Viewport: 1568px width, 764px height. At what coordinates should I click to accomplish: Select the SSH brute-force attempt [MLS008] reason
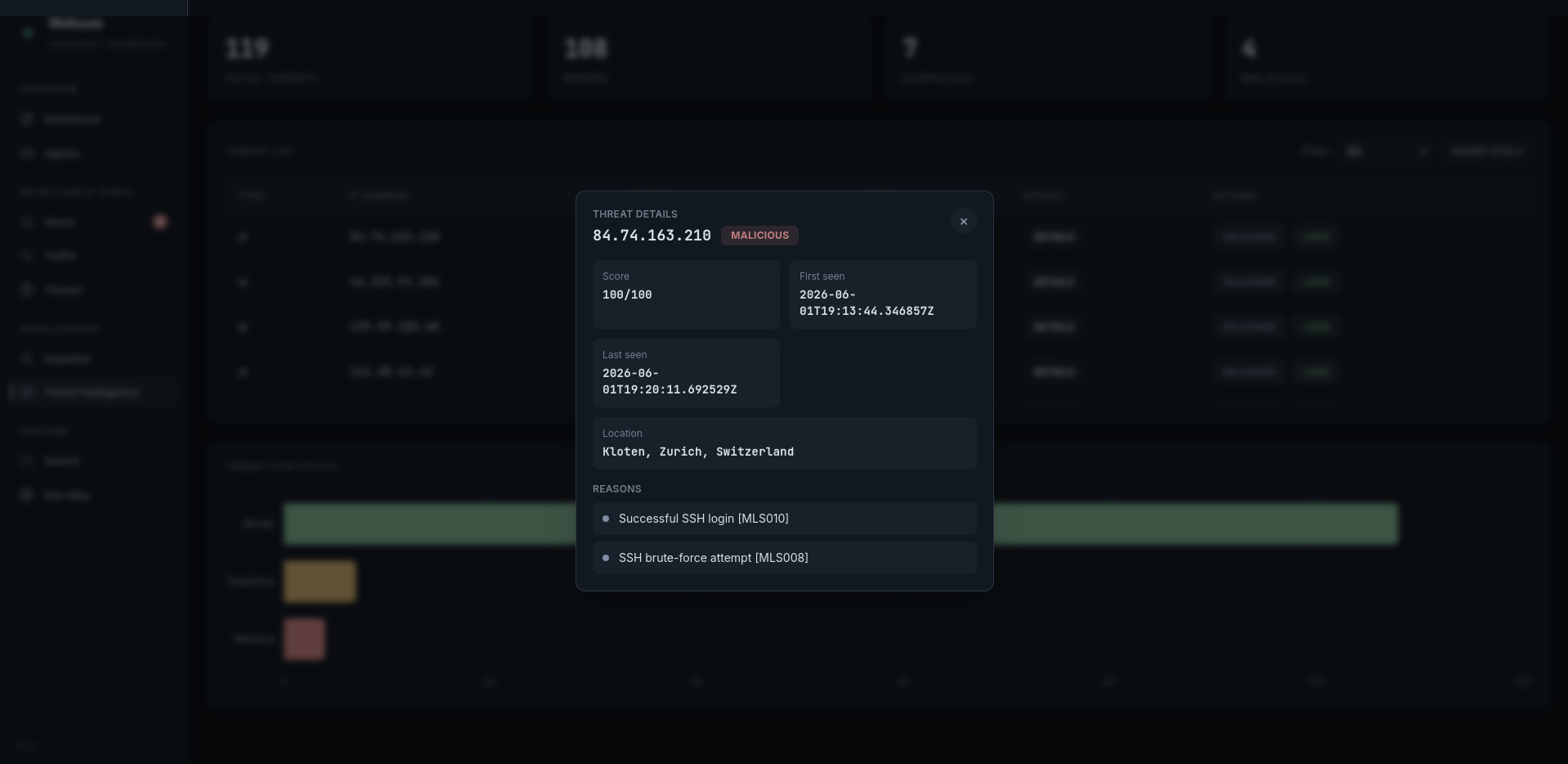point(785,558)
